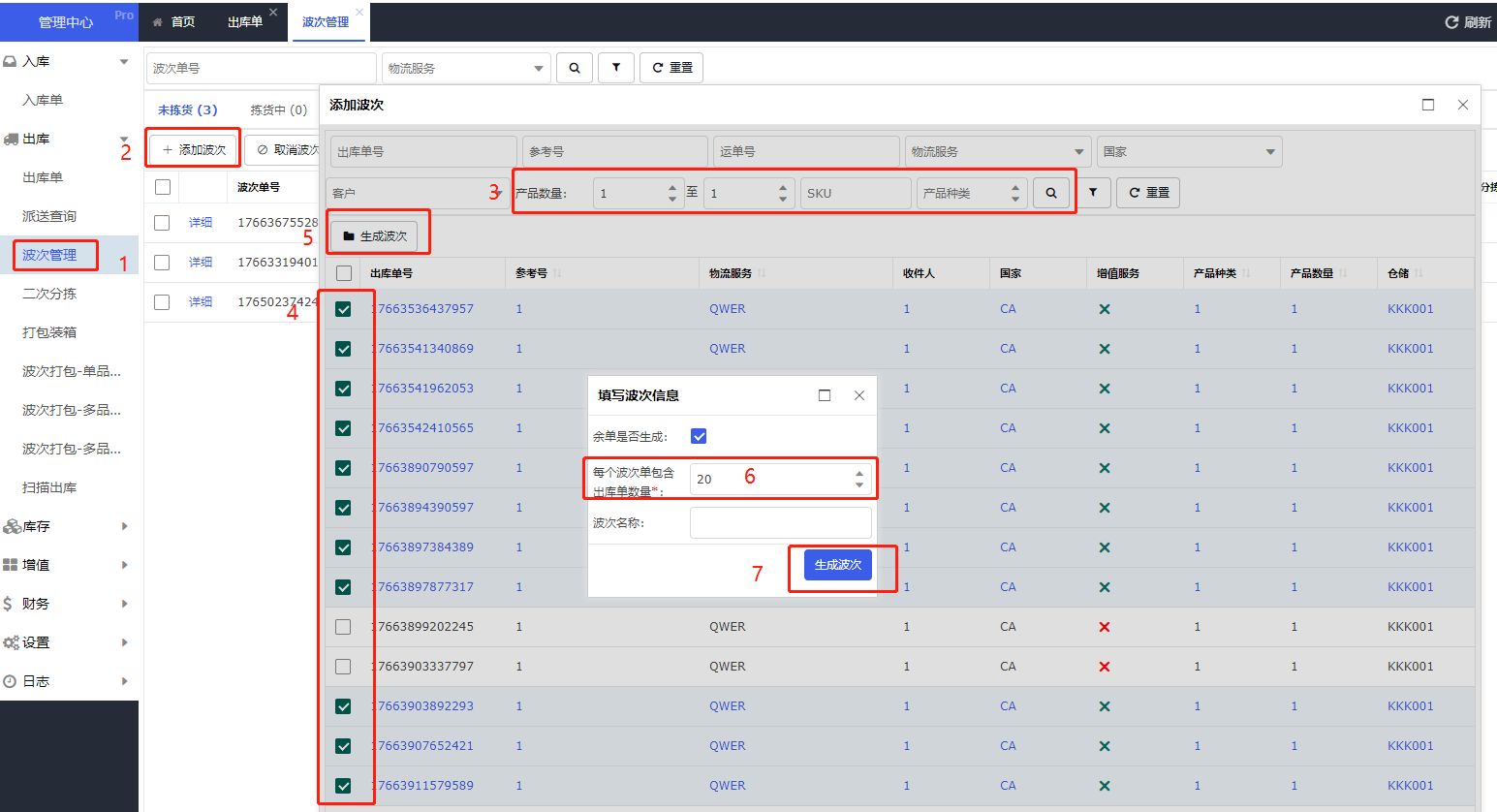This screenshot has width=1497, height=812.
Task: Maximize the 添加波次 dialog
Action: (1428, 105)
